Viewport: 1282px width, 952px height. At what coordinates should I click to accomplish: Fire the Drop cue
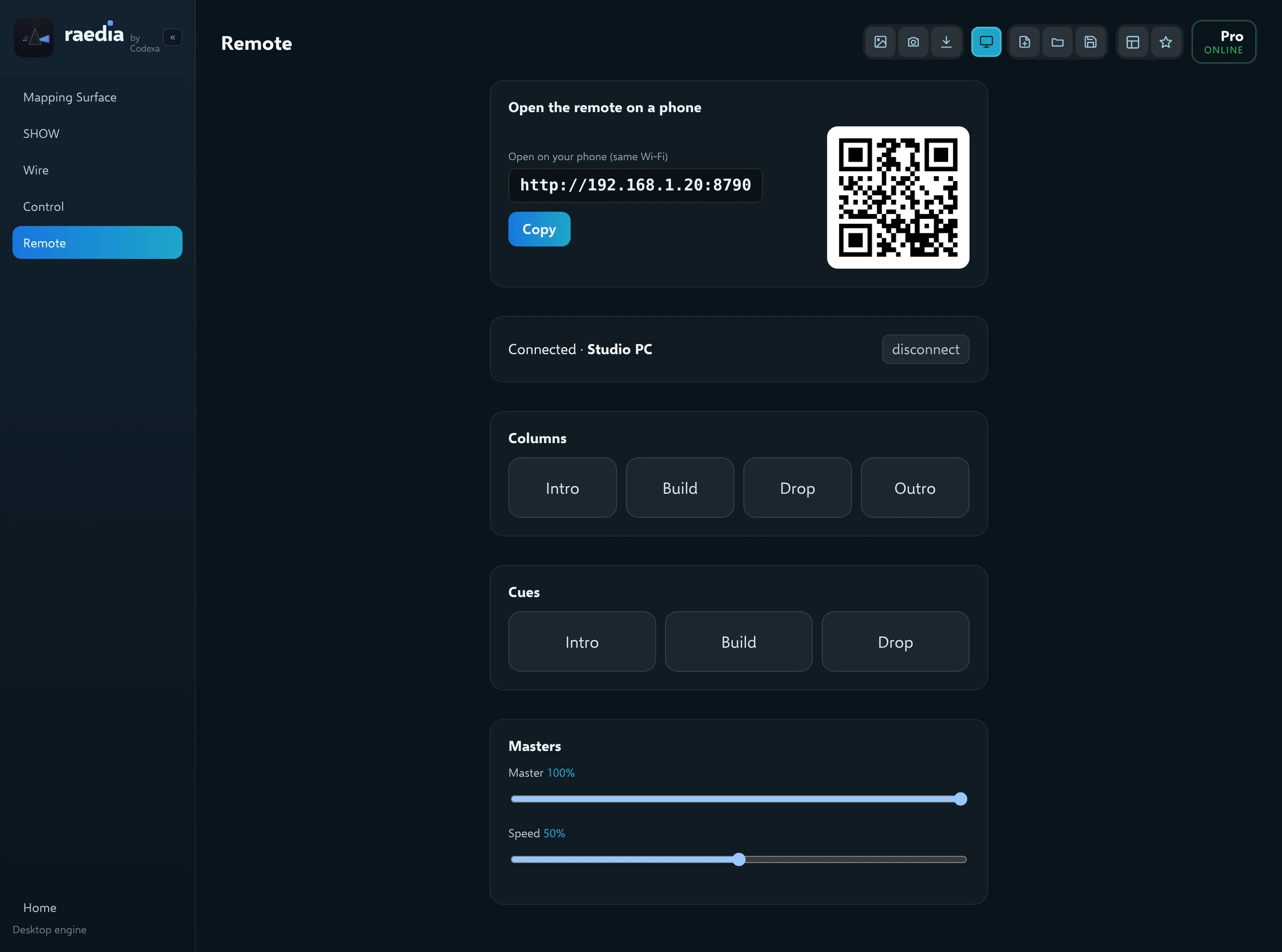pos(895,641)
